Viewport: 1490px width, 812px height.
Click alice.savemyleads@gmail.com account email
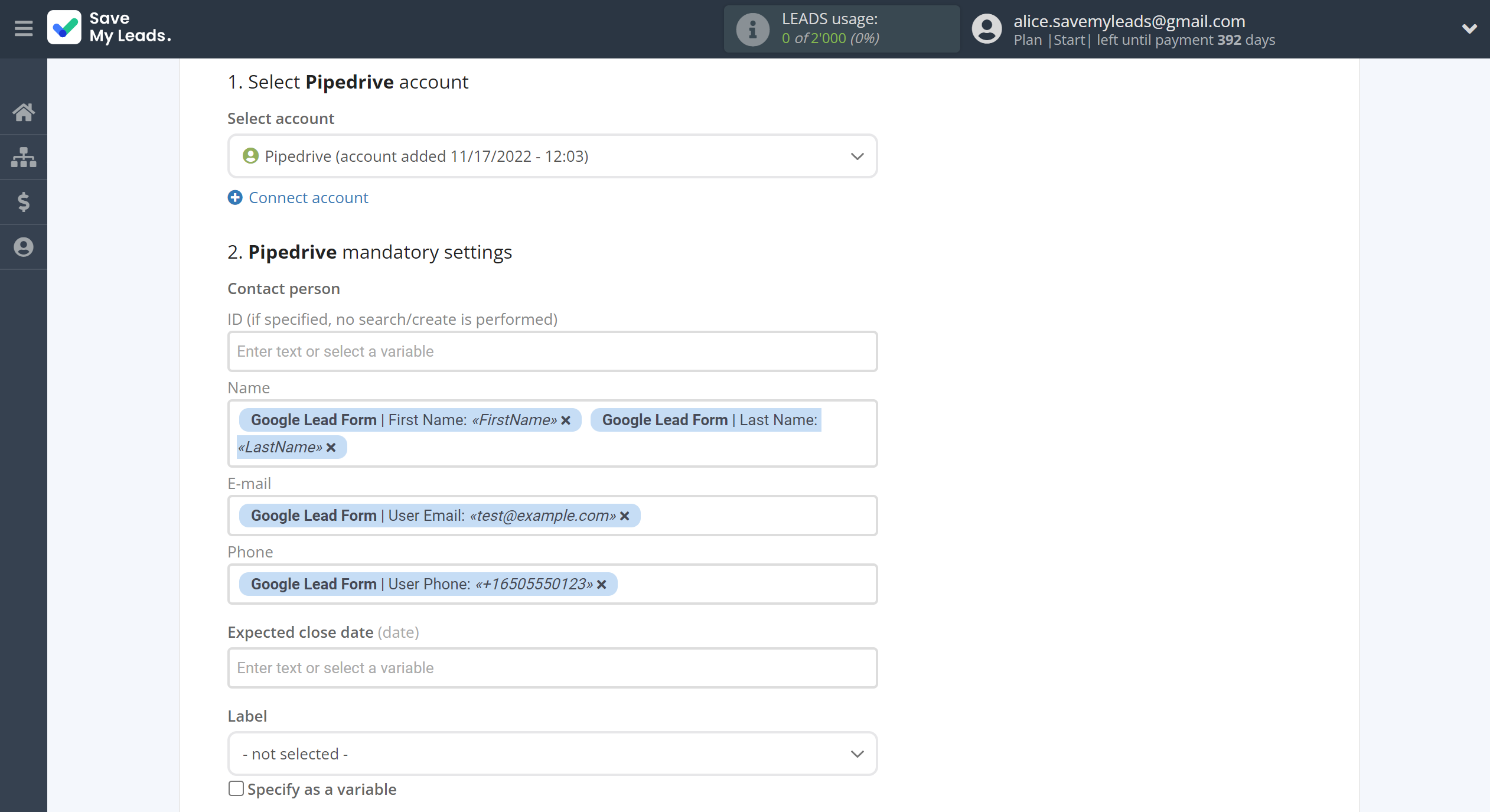click(1129, 21)
